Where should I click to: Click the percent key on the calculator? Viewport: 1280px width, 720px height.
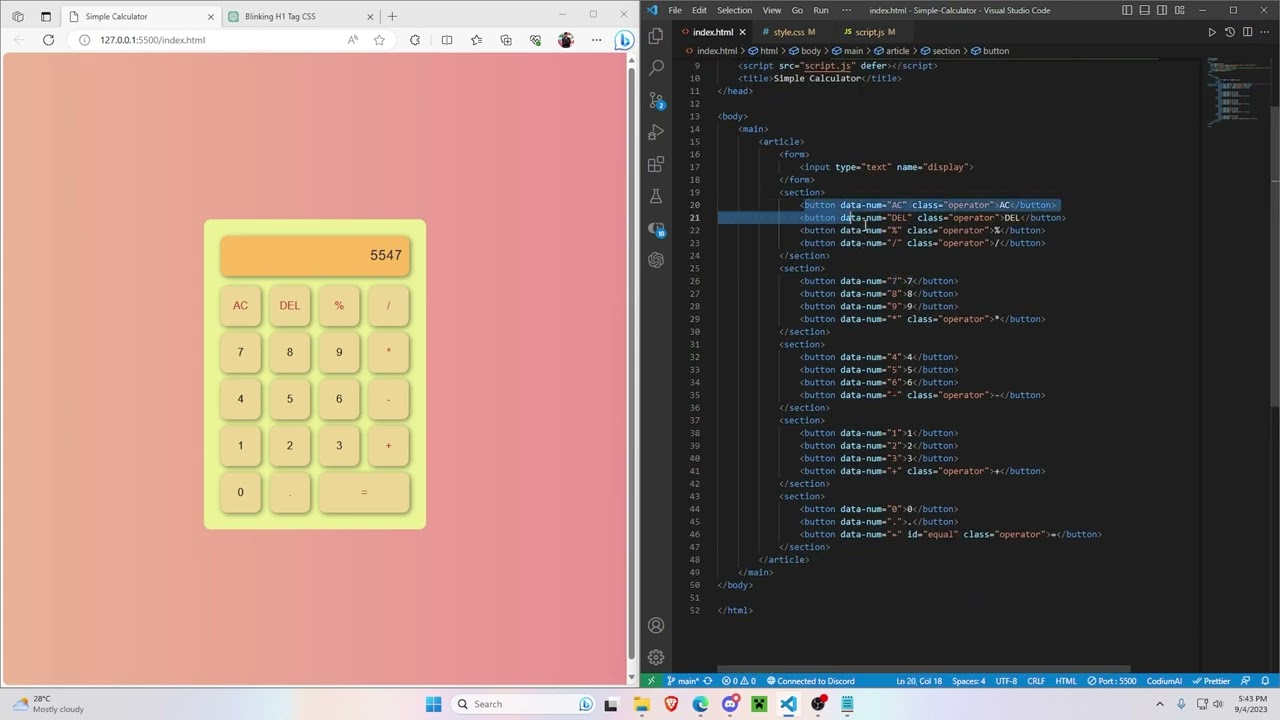339,306
